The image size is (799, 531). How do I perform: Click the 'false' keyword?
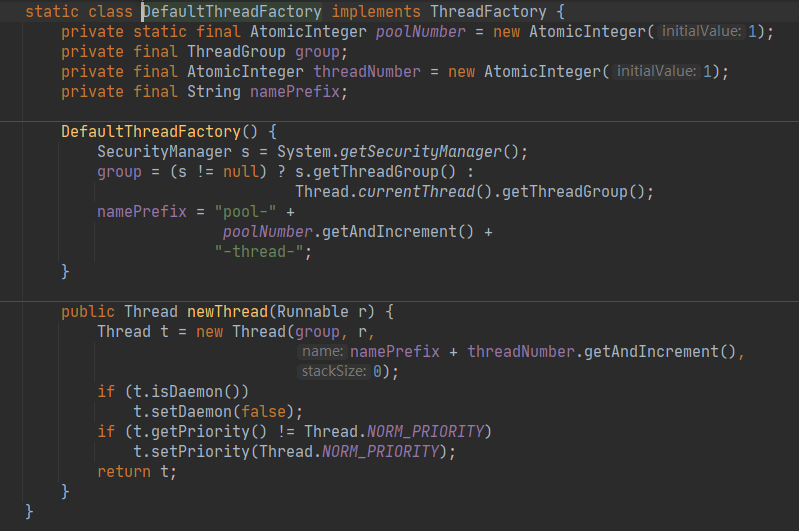(x=263, y=412)
